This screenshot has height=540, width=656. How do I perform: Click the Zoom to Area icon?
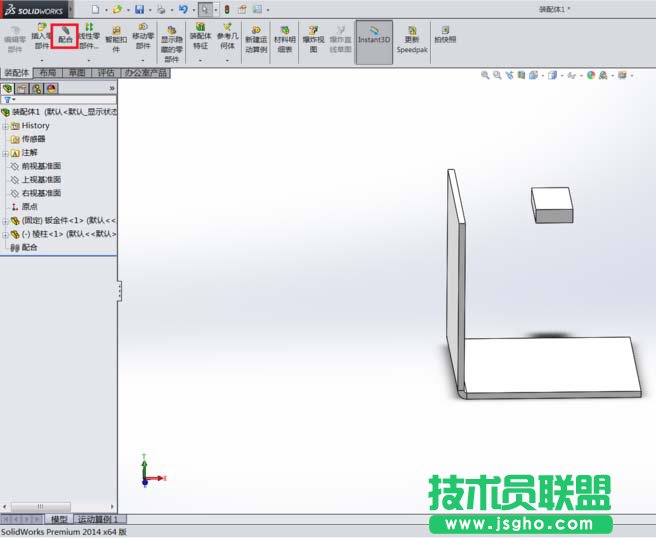click(497, 75)
